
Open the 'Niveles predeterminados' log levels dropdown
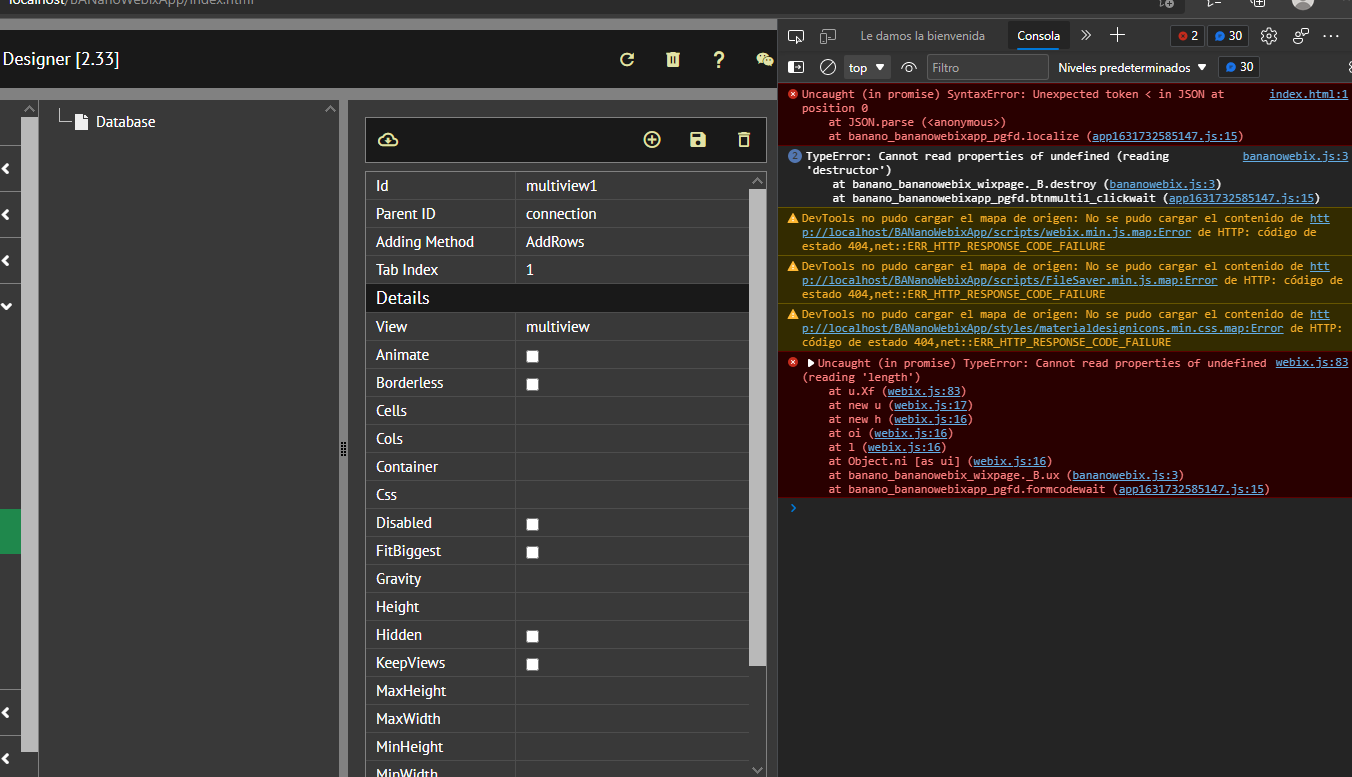1132,68
